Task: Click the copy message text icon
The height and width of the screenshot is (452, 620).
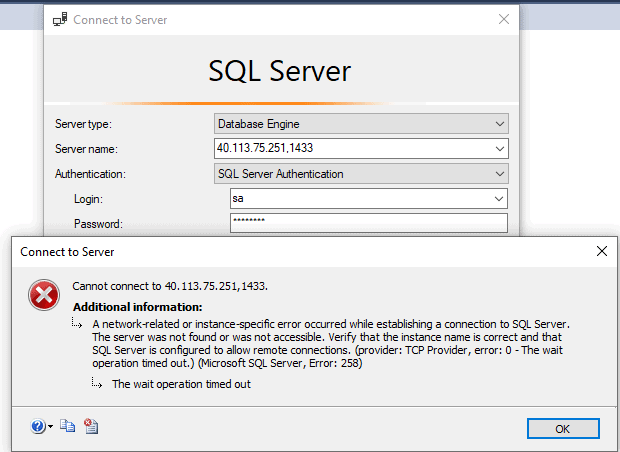Action: (67, 427)
